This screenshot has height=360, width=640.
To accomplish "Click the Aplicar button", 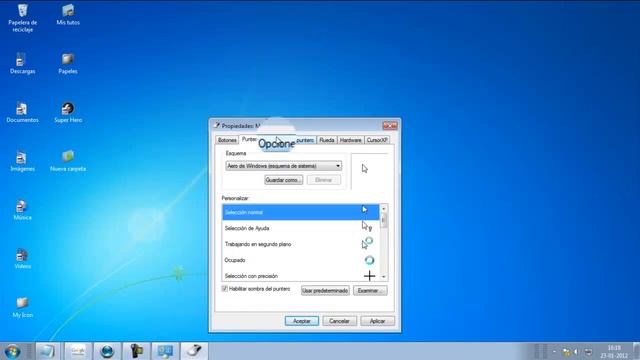I will 377,321.
